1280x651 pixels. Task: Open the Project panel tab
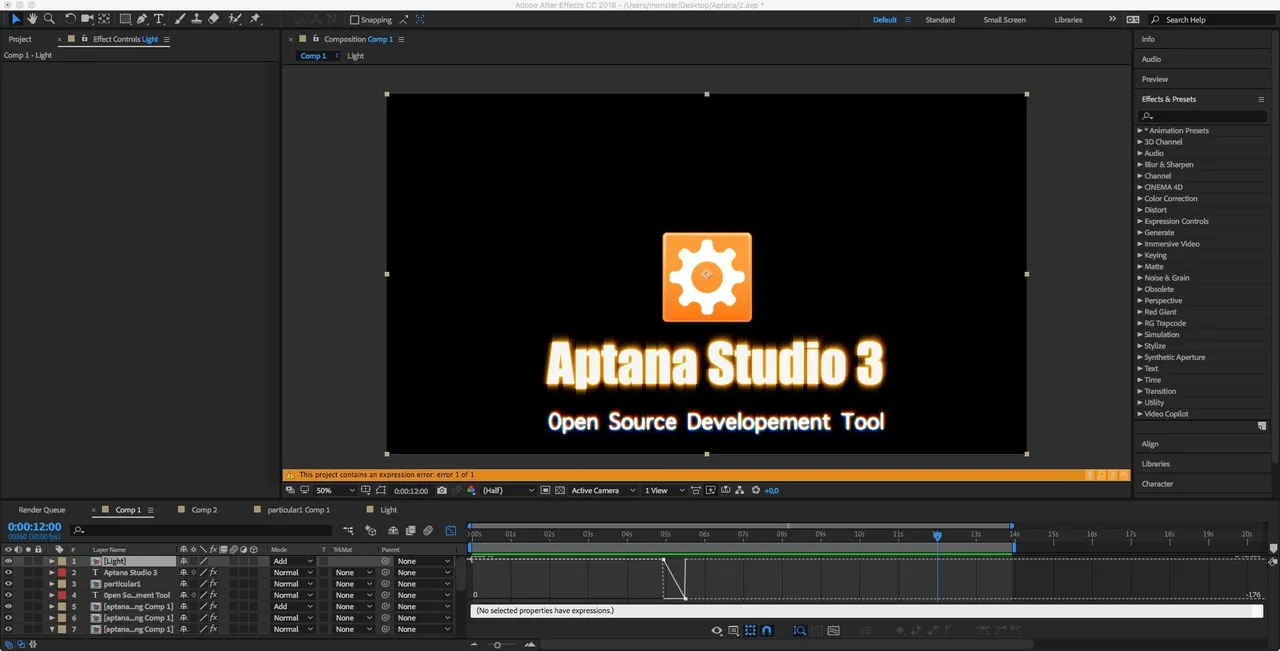(20, 40)
